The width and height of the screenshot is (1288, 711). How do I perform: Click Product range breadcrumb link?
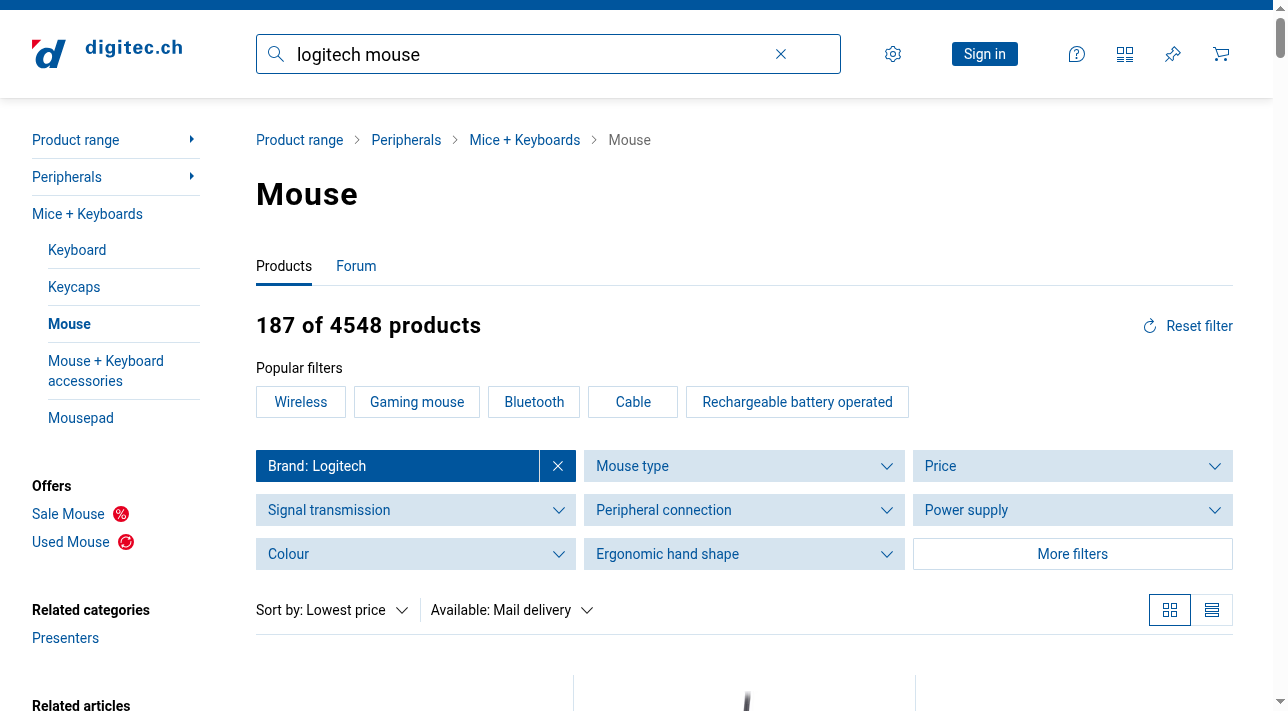coord(300,140)
